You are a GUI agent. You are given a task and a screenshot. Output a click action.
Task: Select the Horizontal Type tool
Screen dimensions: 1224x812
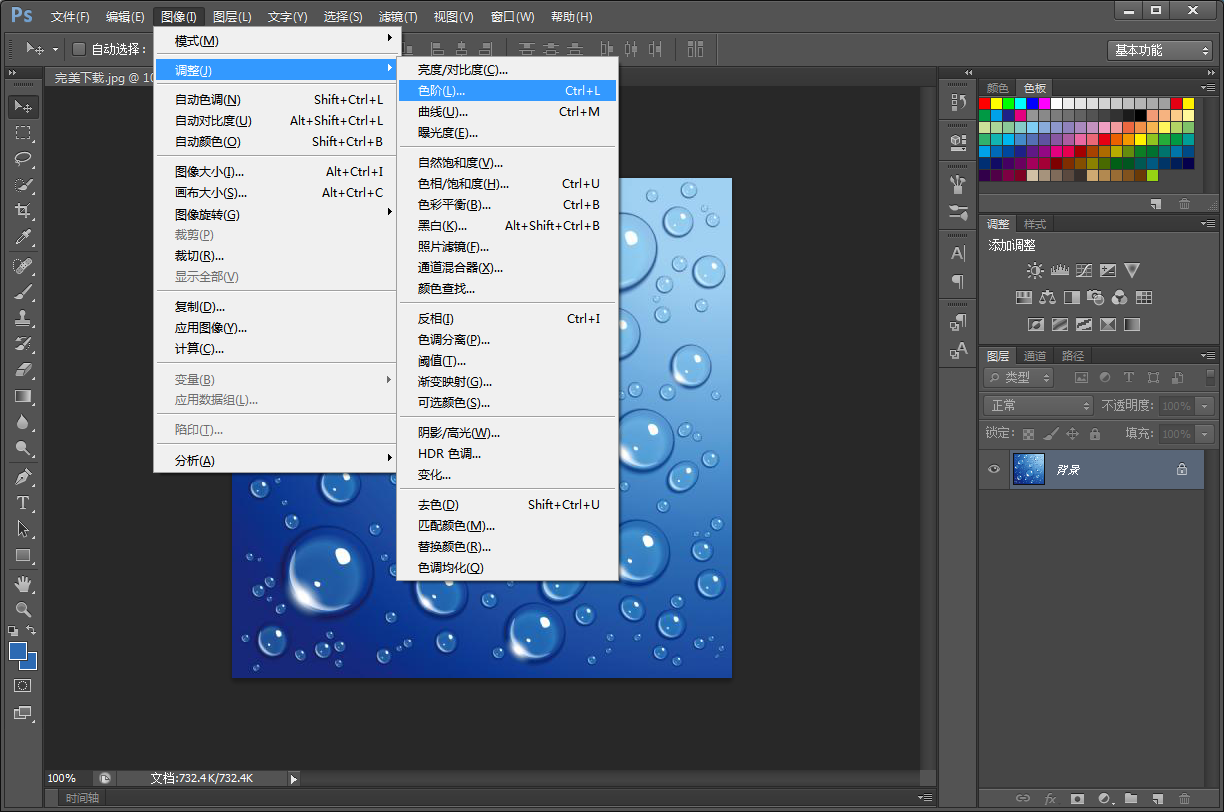(x=23, y=502)
